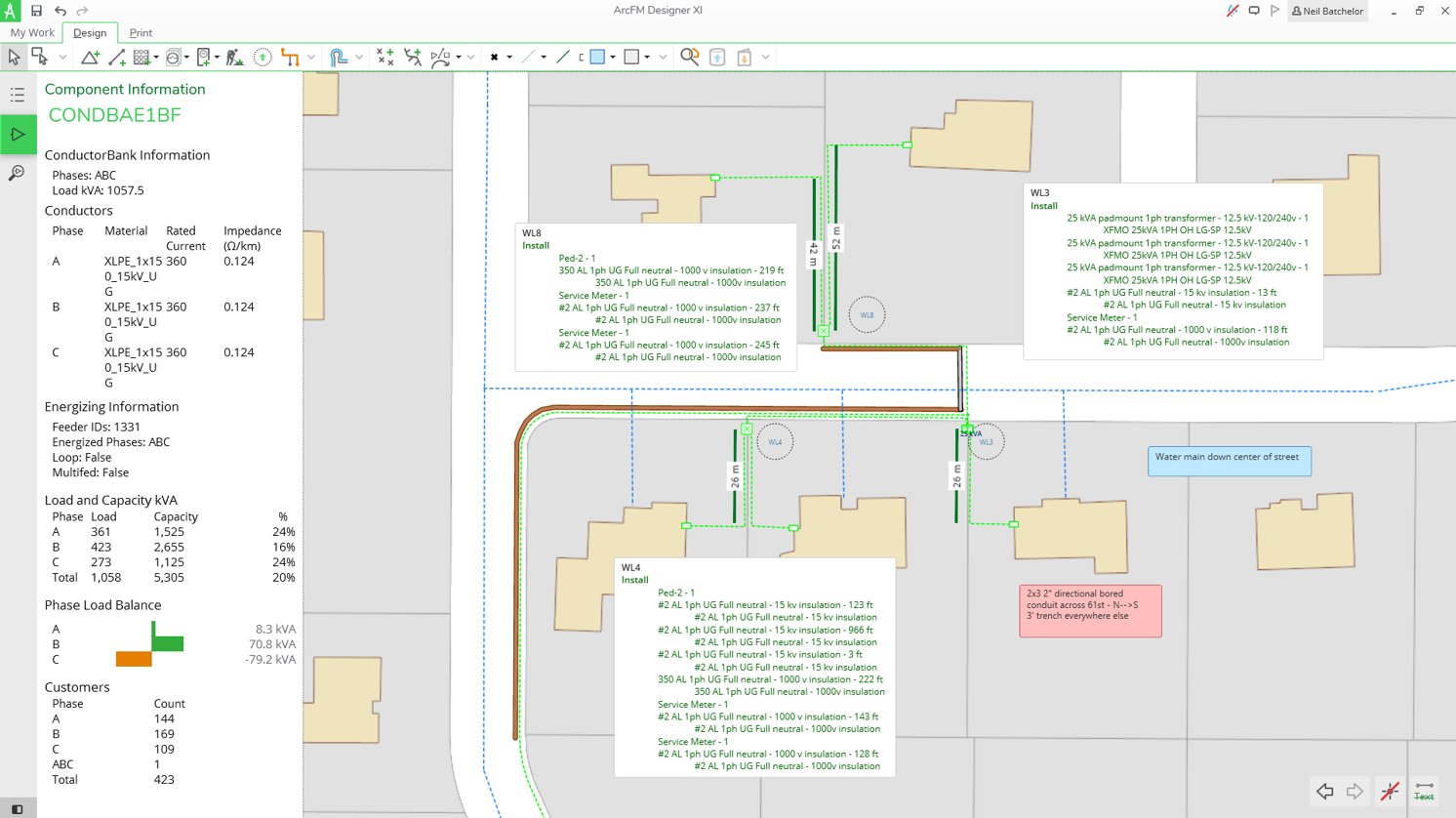The width and height of the screenshot is (1456, 818).
Task: Click the orange conduit routing tool
Action: [x=290, y=58]
